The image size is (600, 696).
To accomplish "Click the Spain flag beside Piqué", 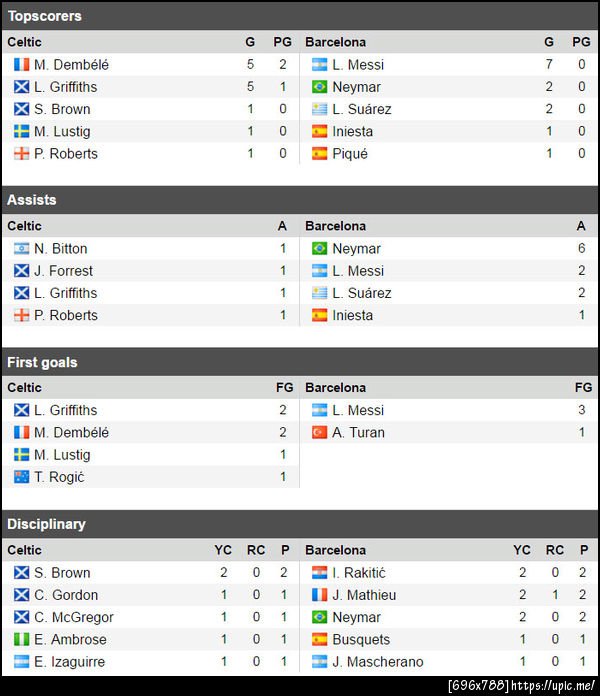I will [320, 153].
